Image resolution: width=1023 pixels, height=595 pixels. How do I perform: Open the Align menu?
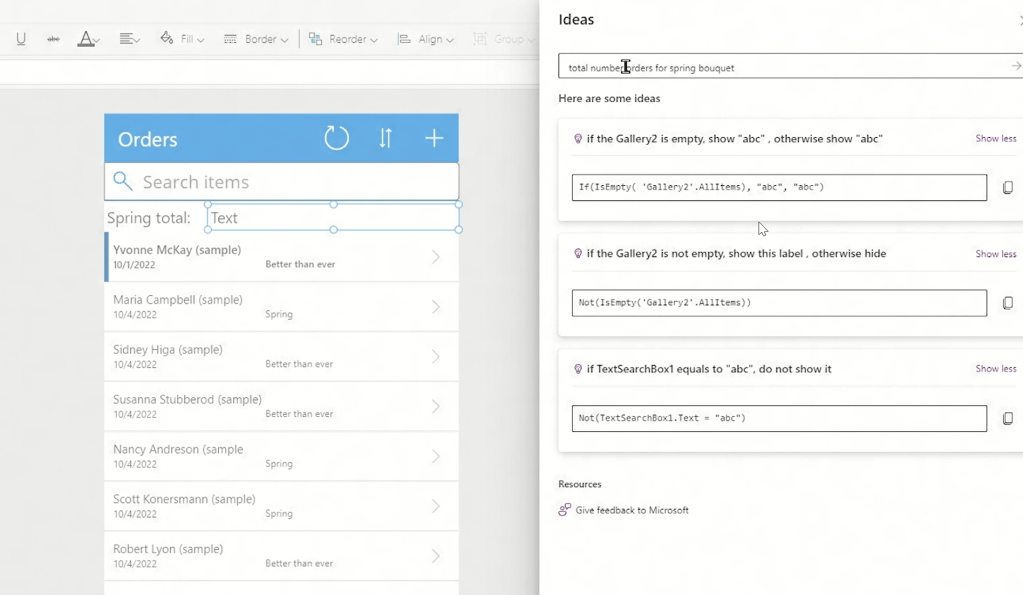pos(426,39)
